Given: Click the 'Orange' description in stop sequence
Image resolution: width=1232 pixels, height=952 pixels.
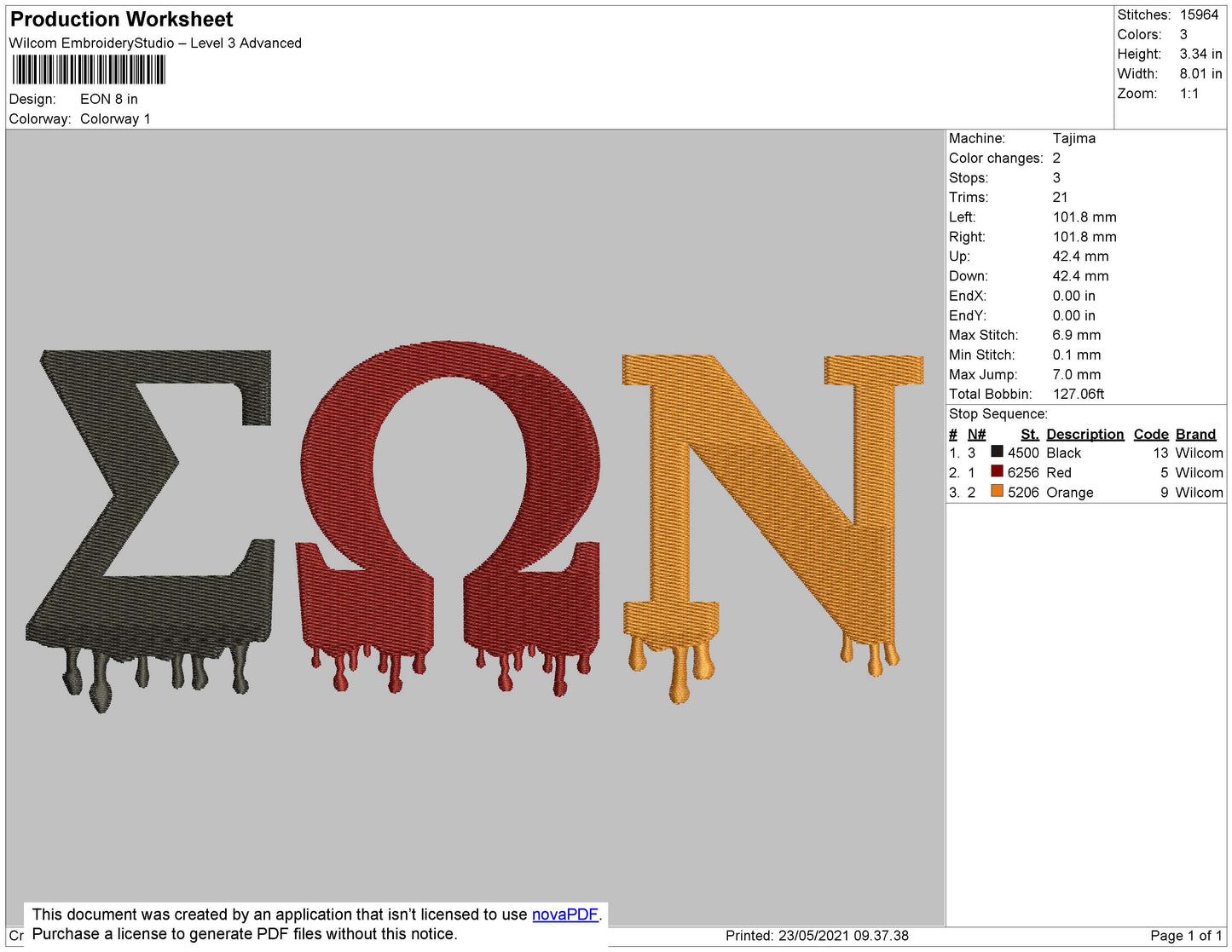Looking at the screenshot, I should pos(1070,493).
